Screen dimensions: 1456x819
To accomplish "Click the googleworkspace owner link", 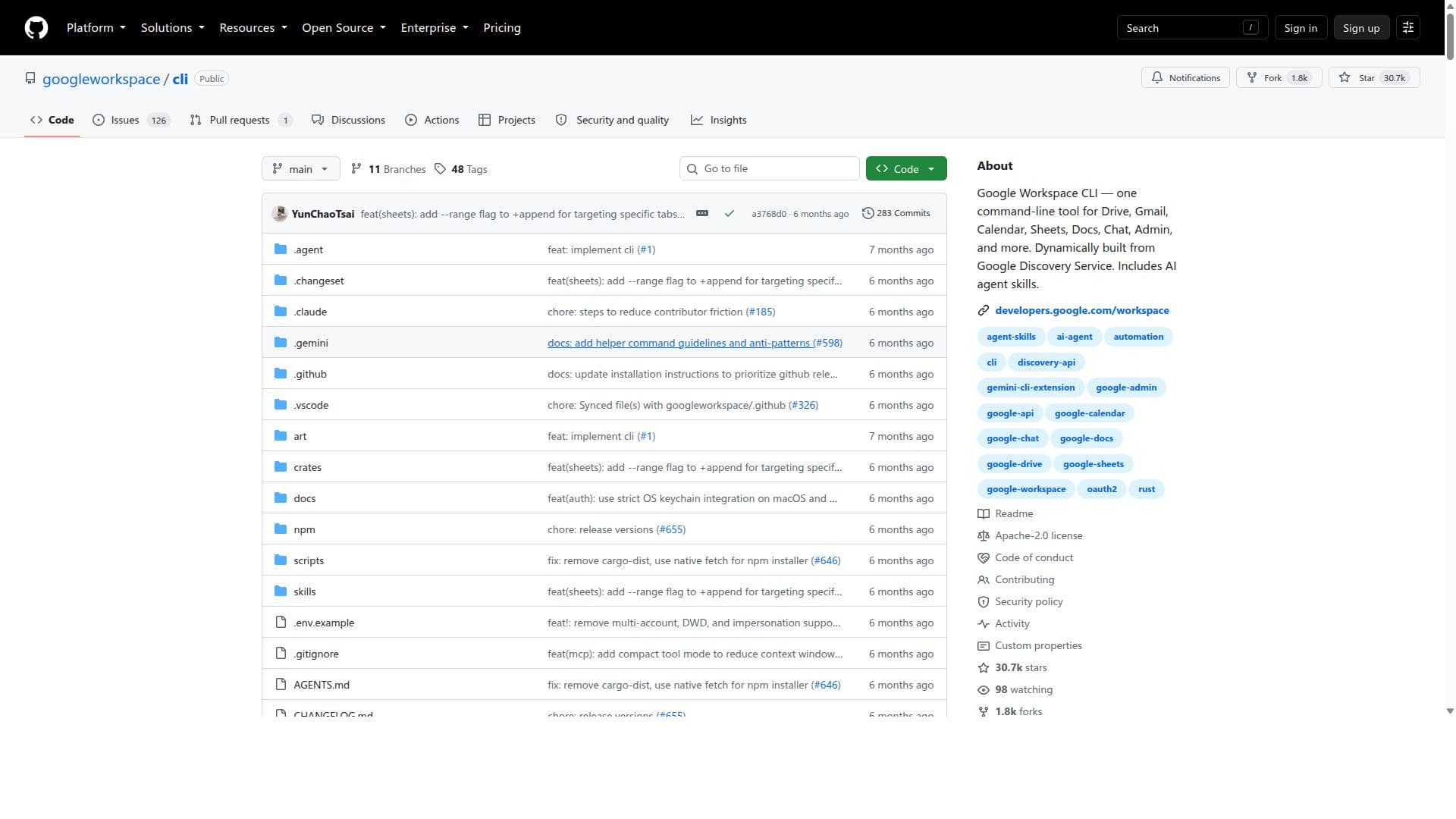I will click(101, 79).
